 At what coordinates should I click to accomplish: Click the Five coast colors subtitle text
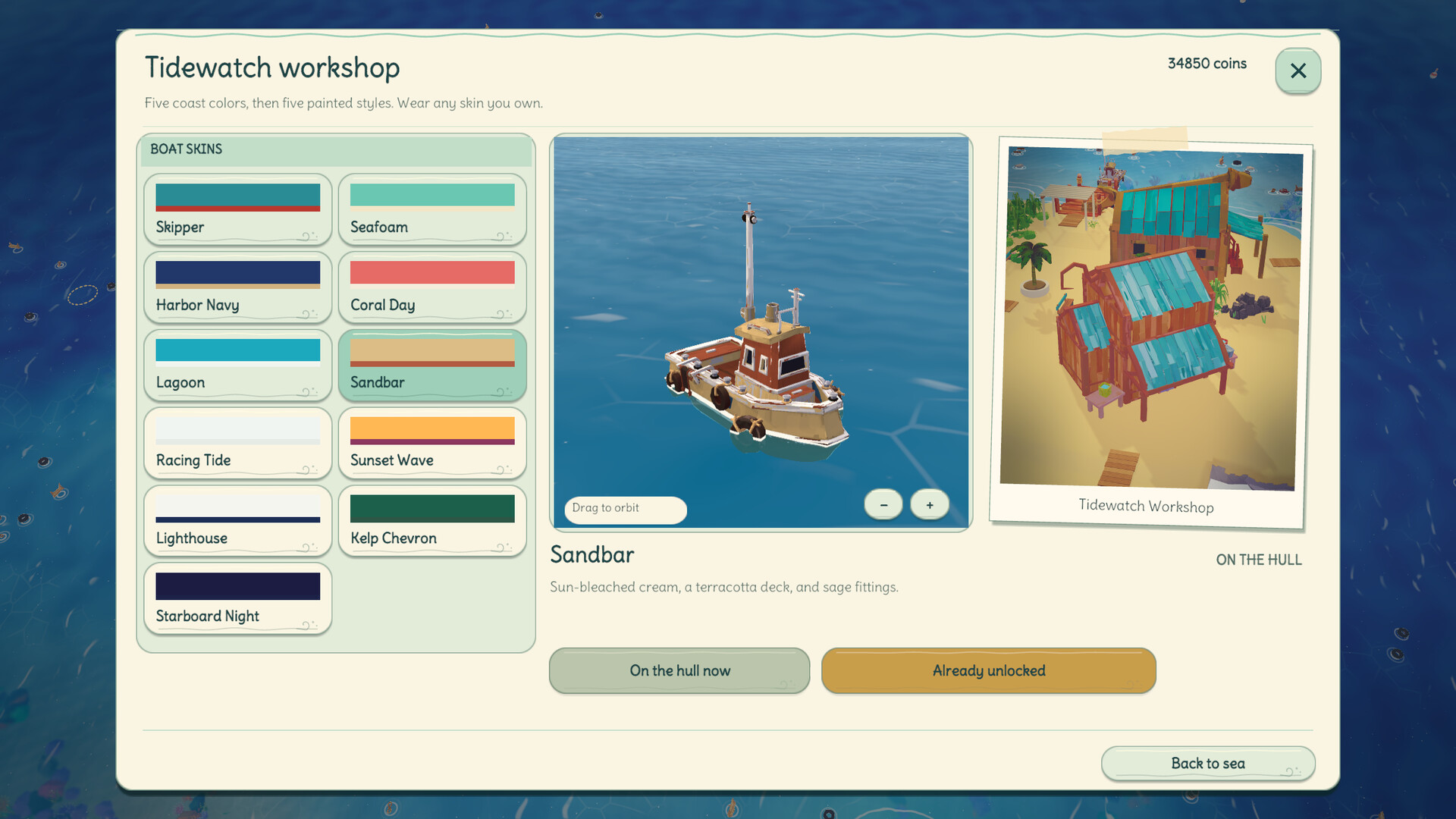(344, 103)
